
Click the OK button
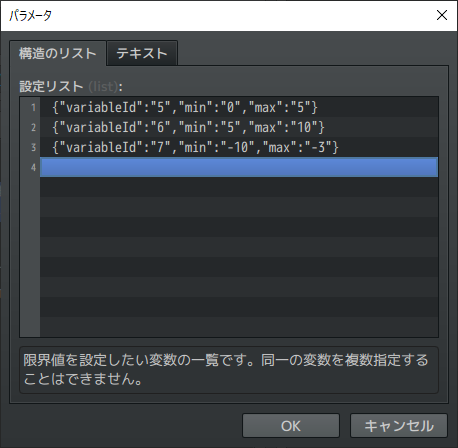tap(291, 426)
